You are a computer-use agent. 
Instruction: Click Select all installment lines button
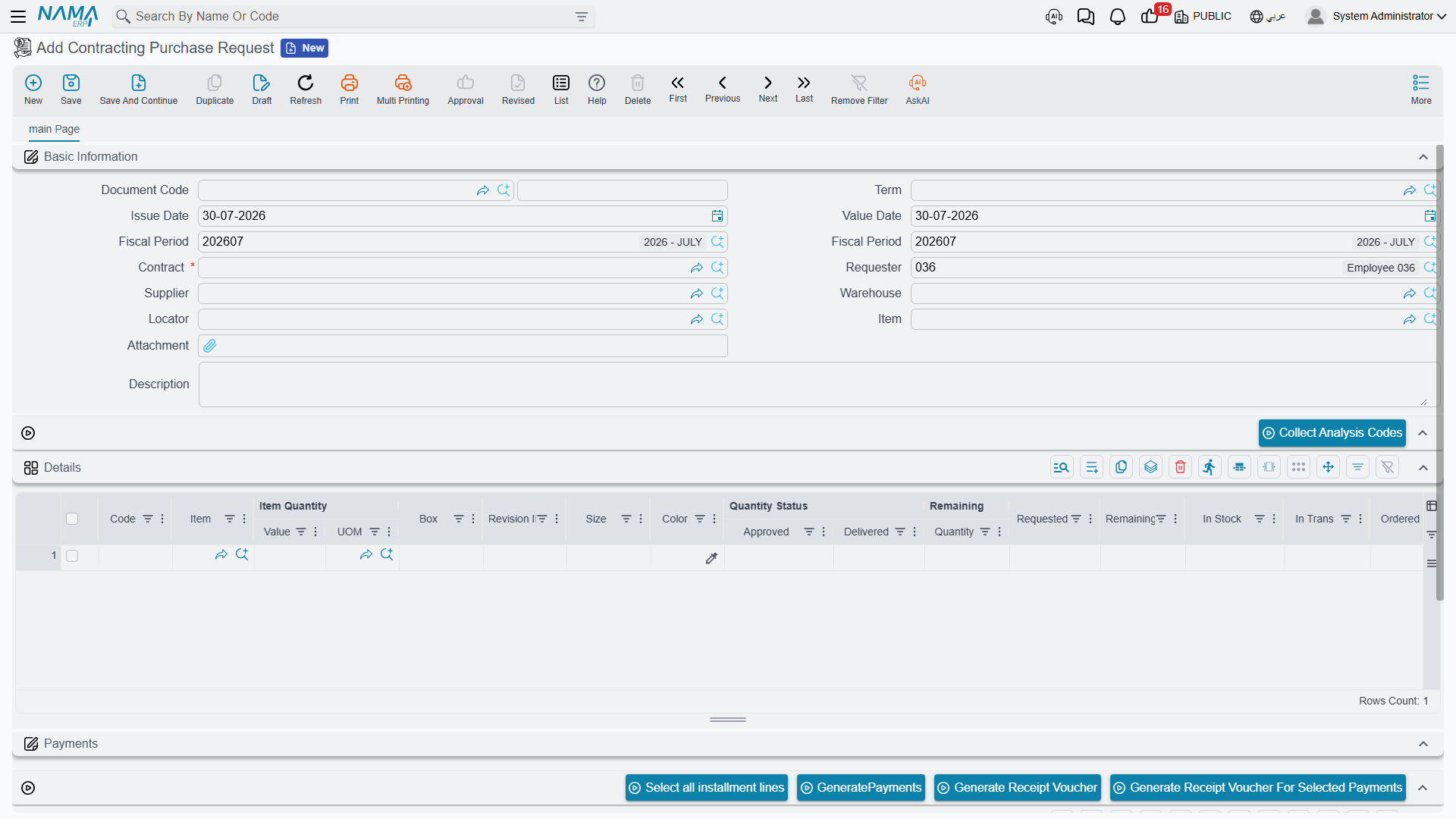coord(706,788)
